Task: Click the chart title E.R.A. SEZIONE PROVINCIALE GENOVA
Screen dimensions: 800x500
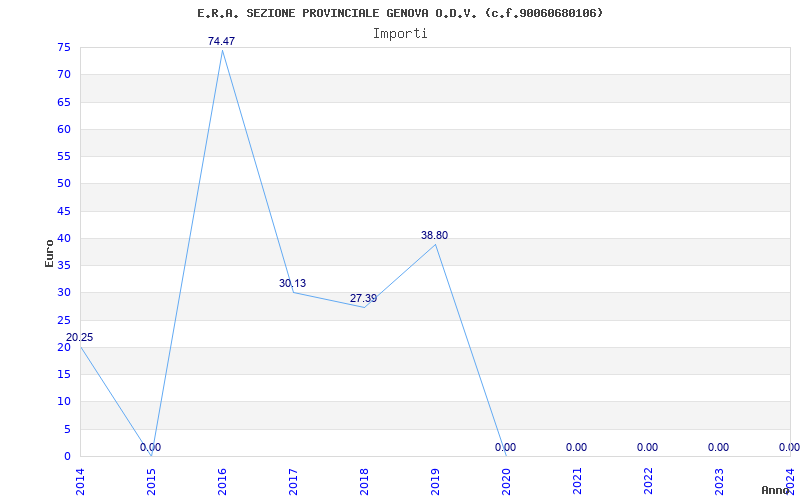Action: tap(400, 13)
